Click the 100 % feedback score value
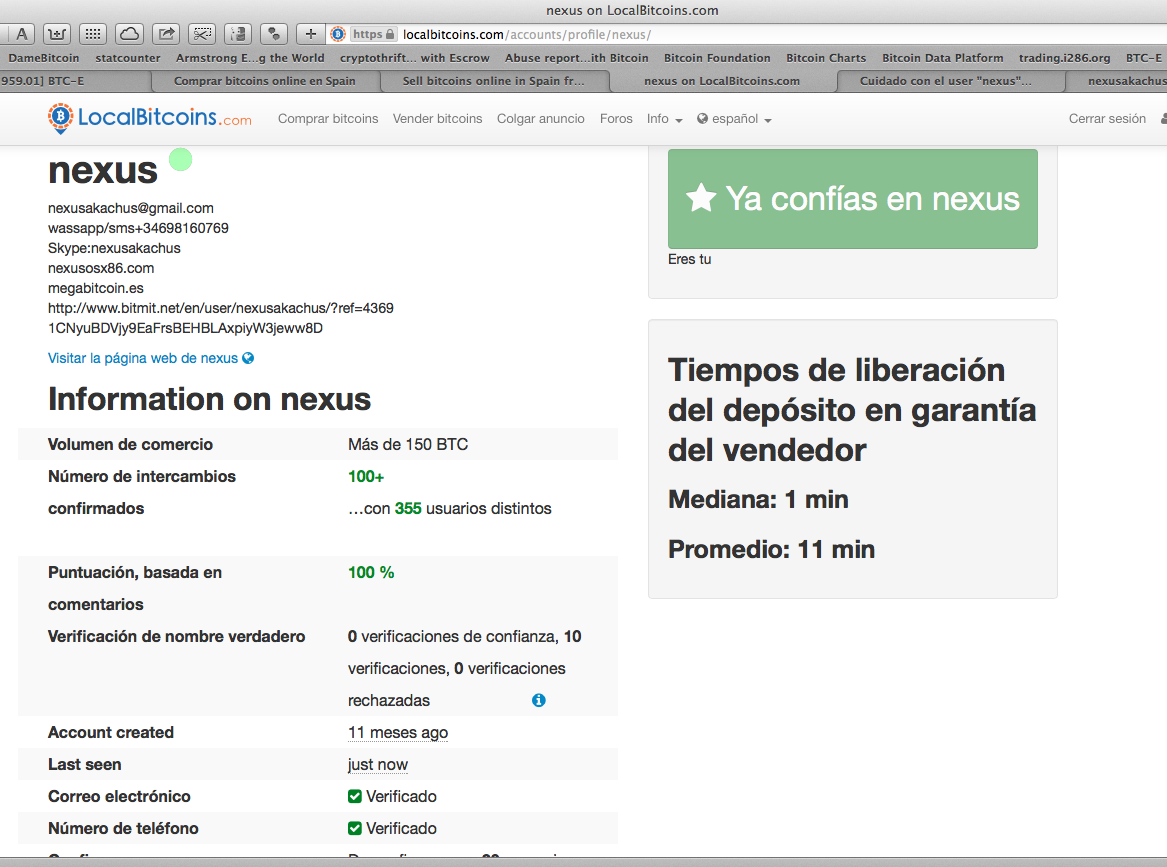Screen dimensions: 1167x867 coord(371,572)
